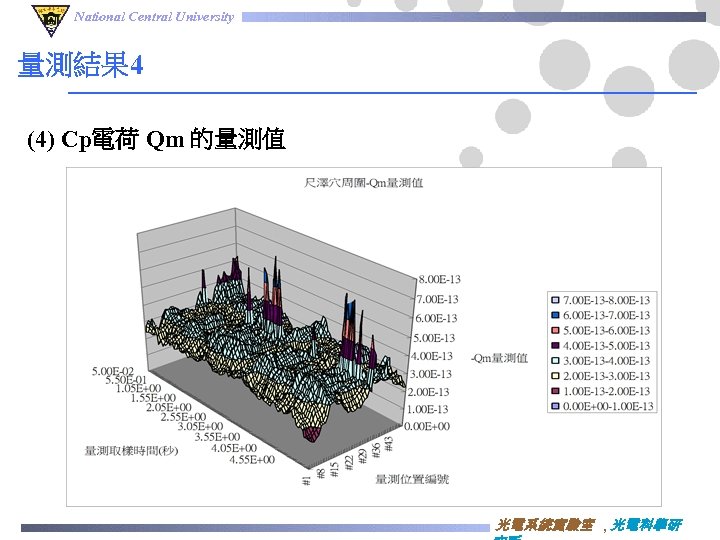
Task: Click legend swatch for 5.00E-13-6.00E-13
Action: click(x=555, y=331)
